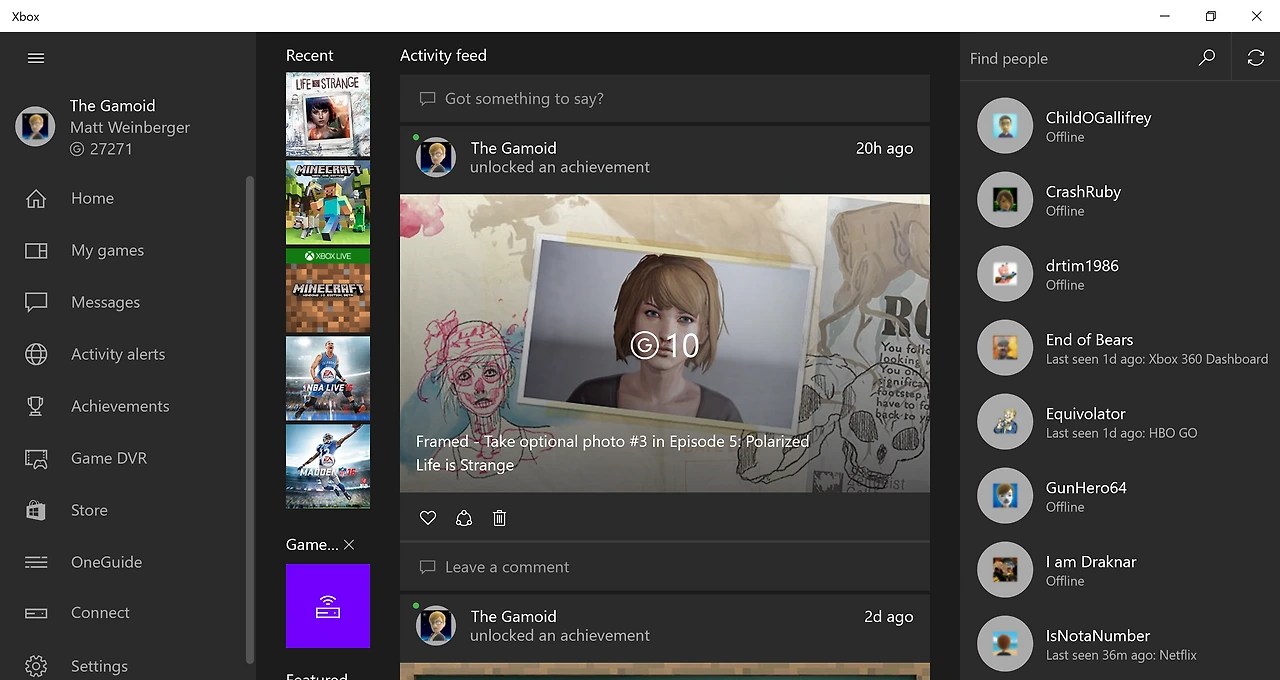Collapse the Game clips section
The height and width of the screenshot is (680, 1280).
tap(348, 545)
